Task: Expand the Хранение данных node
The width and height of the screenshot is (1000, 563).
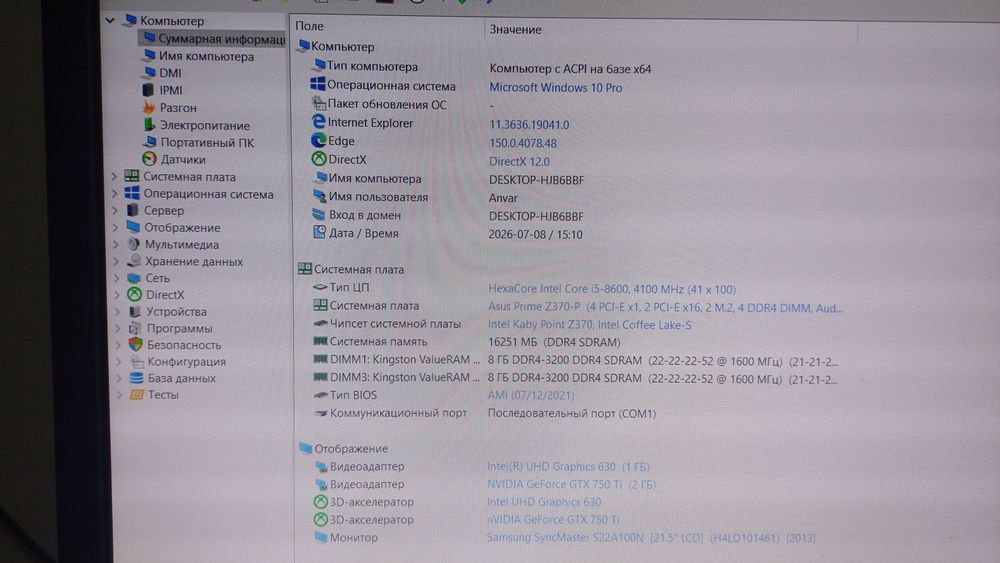Action: [x=116, y=261]
